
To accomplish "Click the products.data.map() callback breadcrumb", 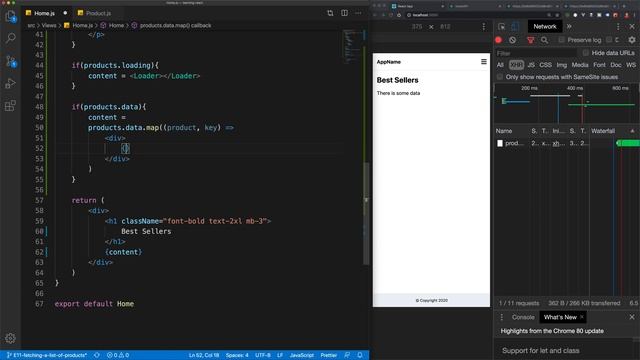I will coord(176,25).
